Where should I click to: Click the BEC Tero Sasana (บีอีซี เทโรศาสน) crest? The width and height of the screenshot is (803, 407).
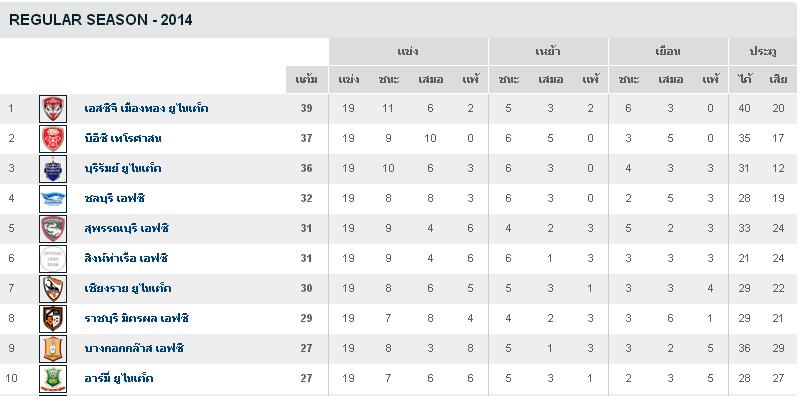tap(53, 138)
